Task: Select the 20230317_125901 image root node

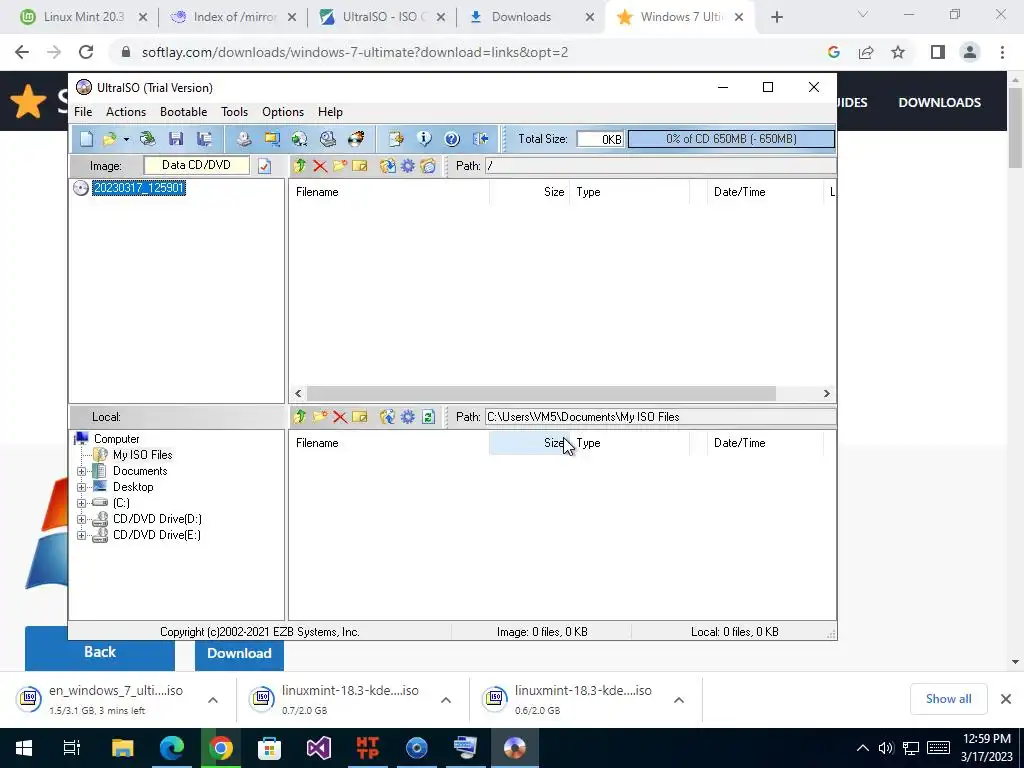Action: (138, 188)
